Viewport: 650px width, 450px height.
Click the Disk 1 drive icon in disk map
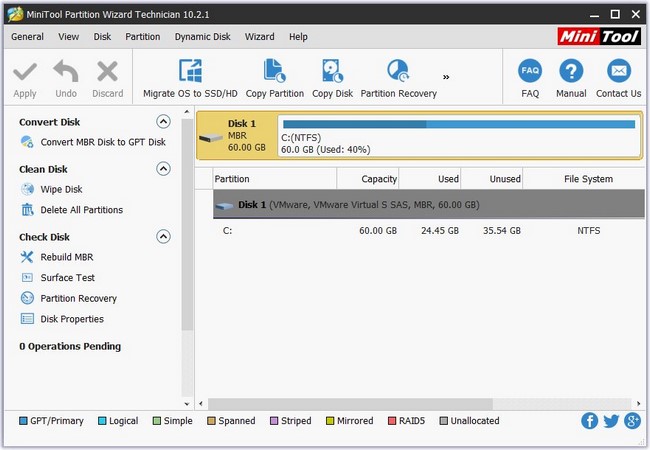click(211, 138)
